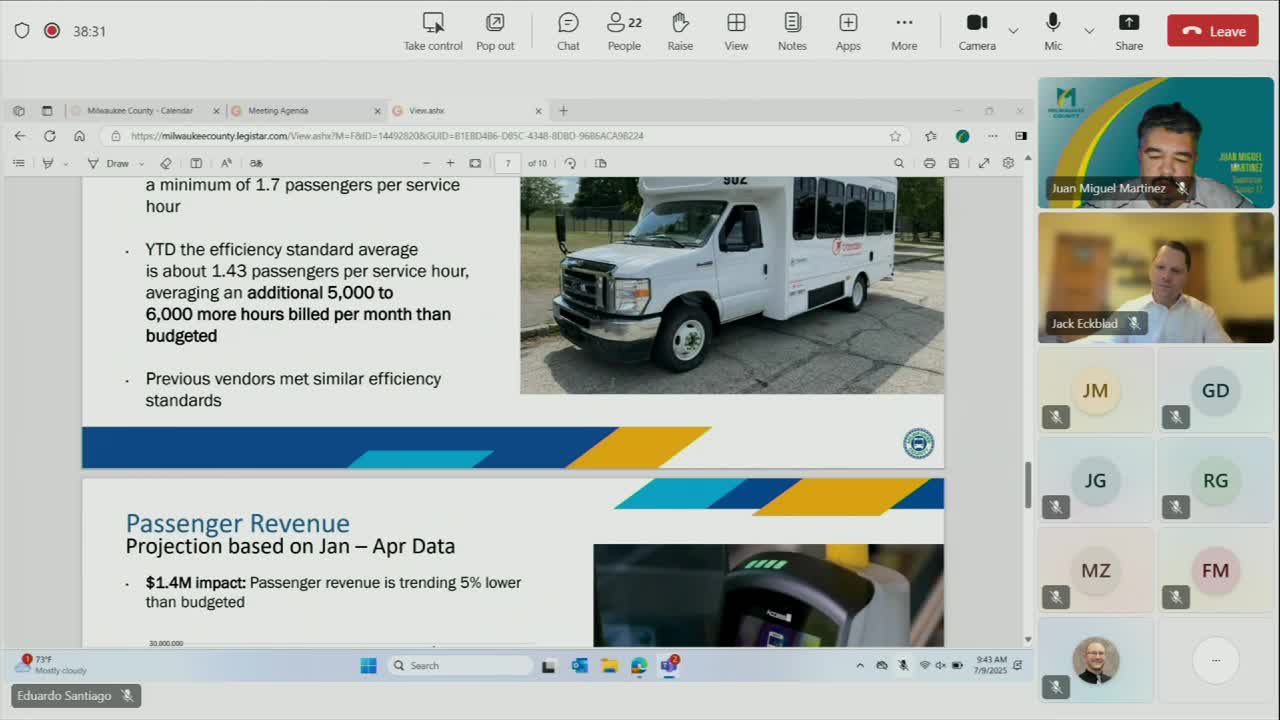Close the Milwaukee County - Calendar tab
Screen dimensions: 1280x720
coord(216,111)
